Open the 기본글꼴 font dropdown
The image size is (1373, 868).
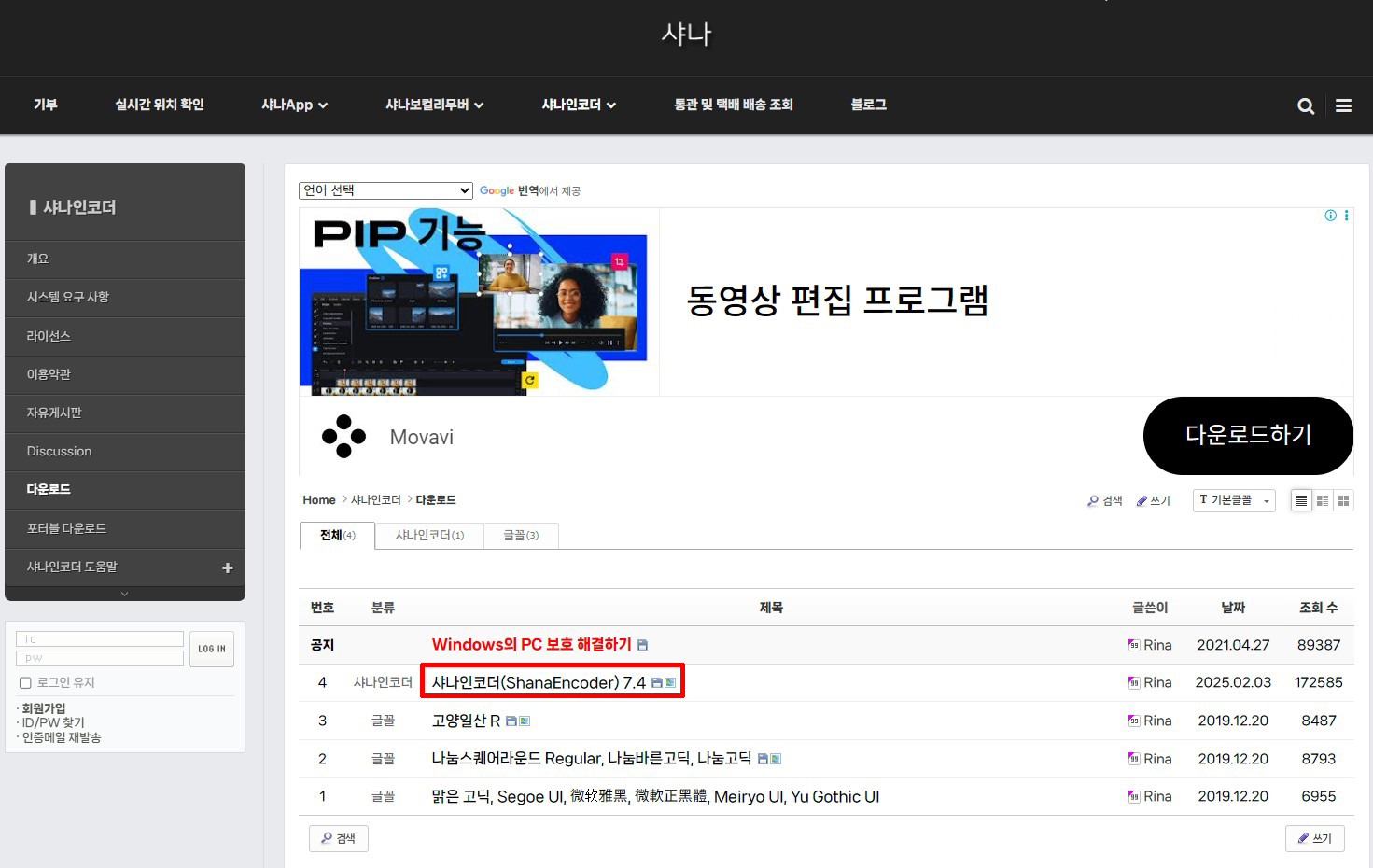click(x=1234, y=501)
